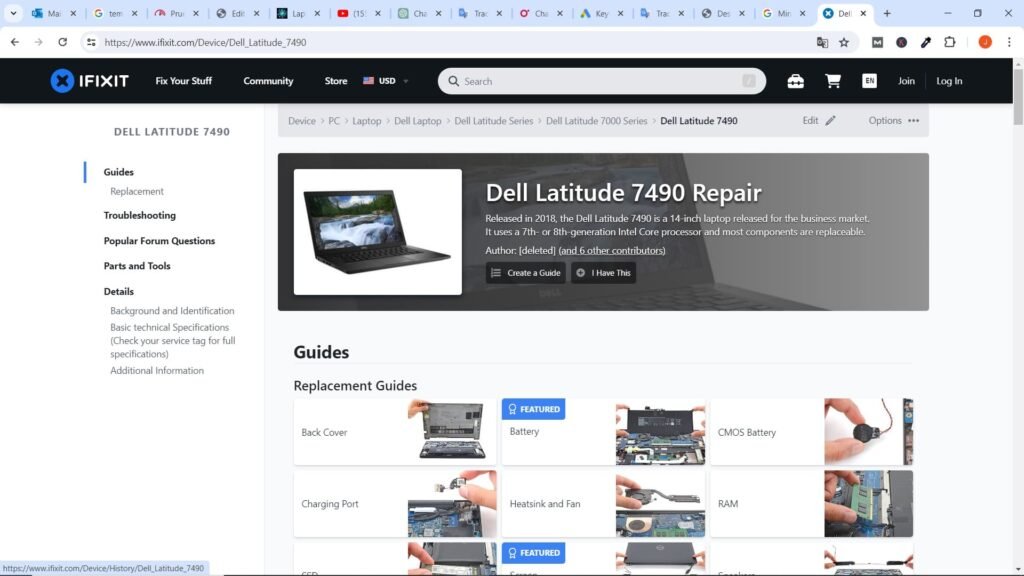This screenshot has width=1024, height=576.
Task: Open the Battery replacement guide thumbnail
Action: pyautogui.click(x=660, y=433)
